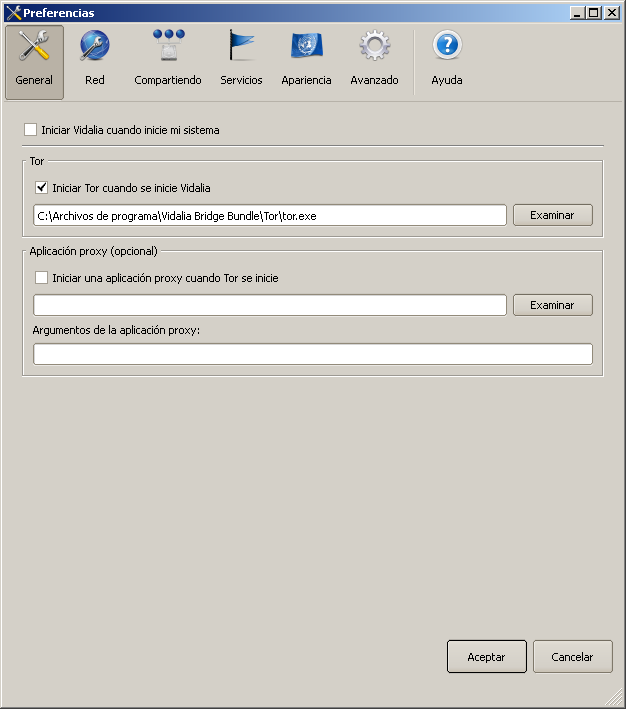Check Iniciar una aplicación proxy option

41,278
